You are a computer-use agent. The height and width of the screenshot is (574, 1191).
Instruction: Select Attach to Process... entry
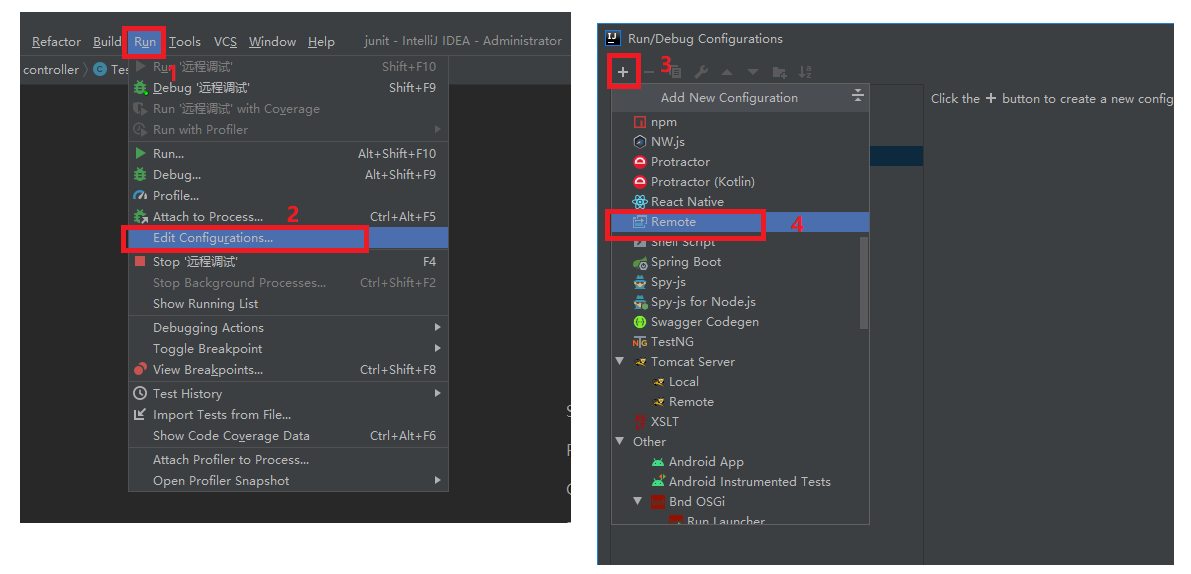[x=289, y=217]
